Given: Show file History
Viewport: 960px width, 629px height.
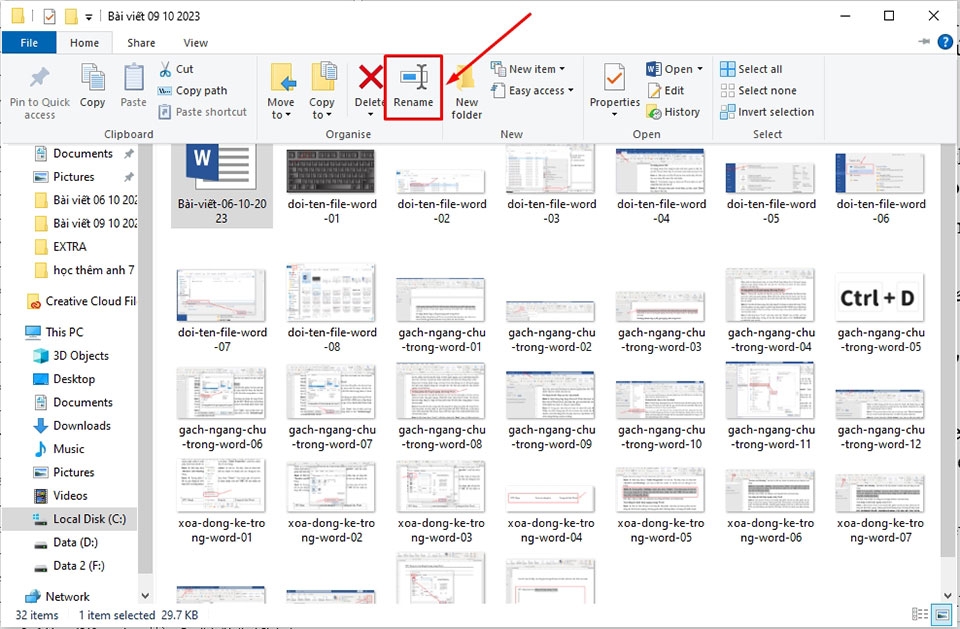Looking at the screenshot, I should [673, 112].
